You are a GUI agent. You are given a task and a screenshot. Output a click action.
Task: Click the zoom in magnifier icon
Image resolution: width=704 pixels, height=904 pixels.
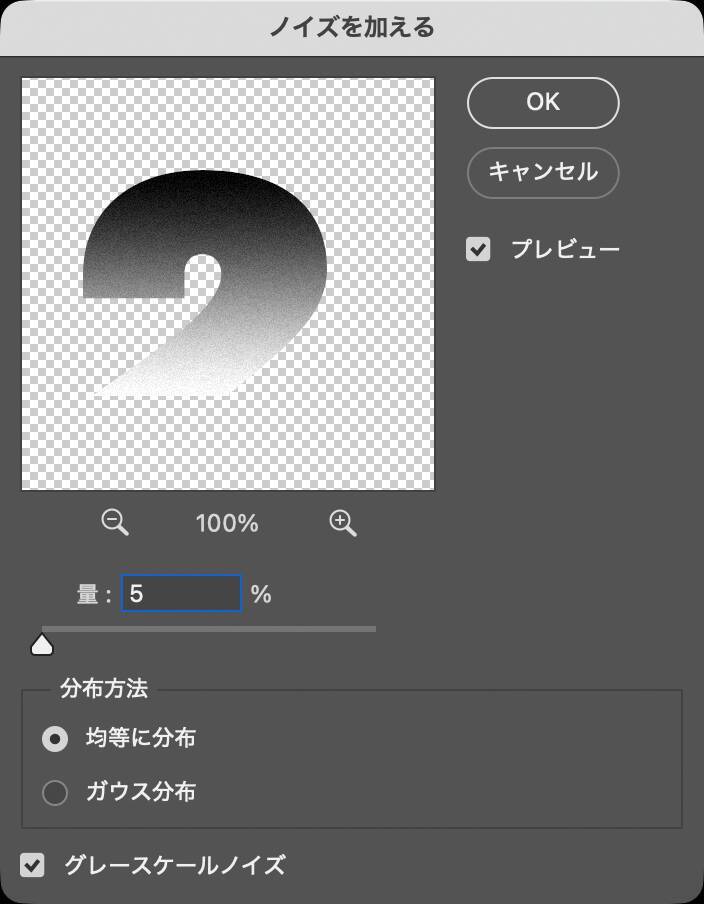[x=342, y=523]
